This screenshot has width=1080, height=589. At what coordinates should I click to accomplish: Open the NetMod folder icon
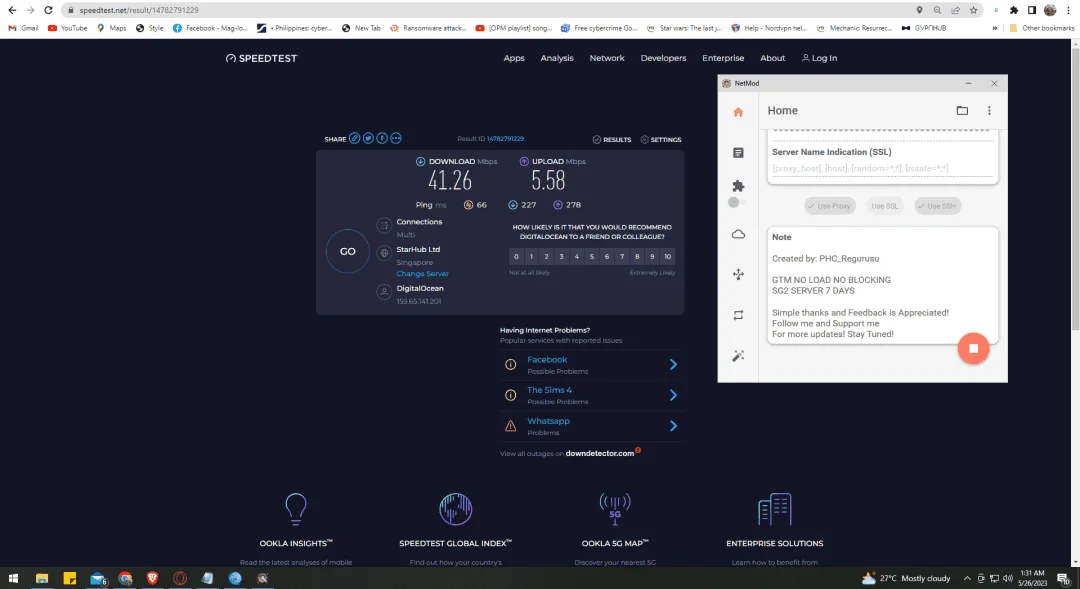962,110
